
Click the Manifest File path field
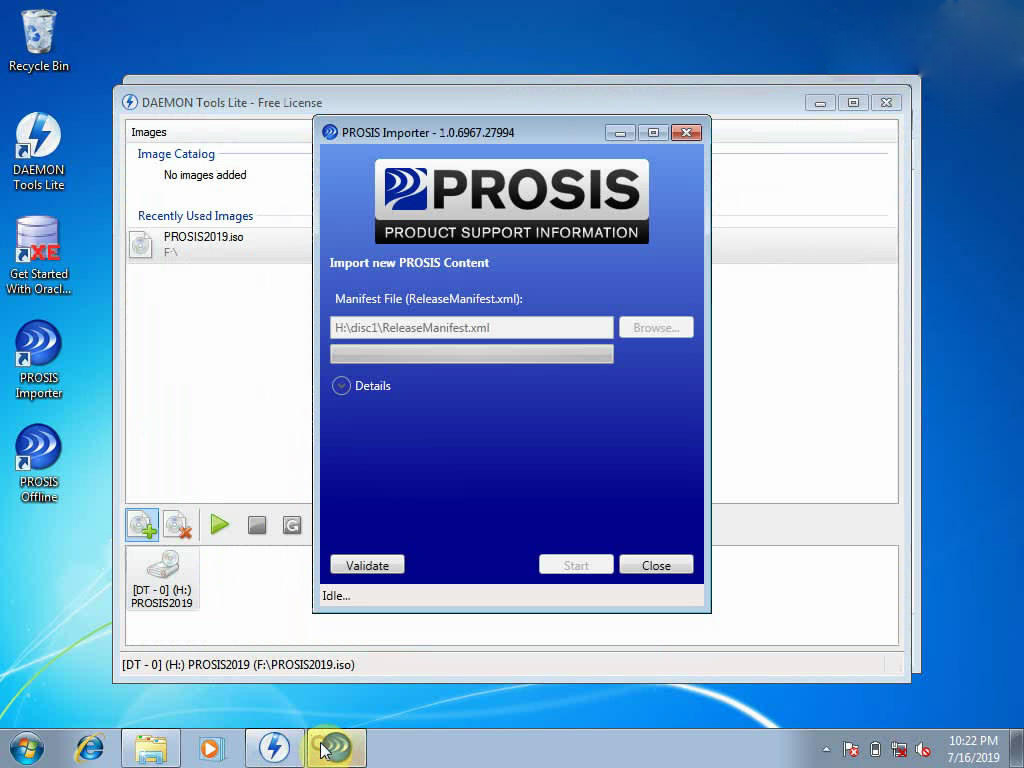(471, 328)
